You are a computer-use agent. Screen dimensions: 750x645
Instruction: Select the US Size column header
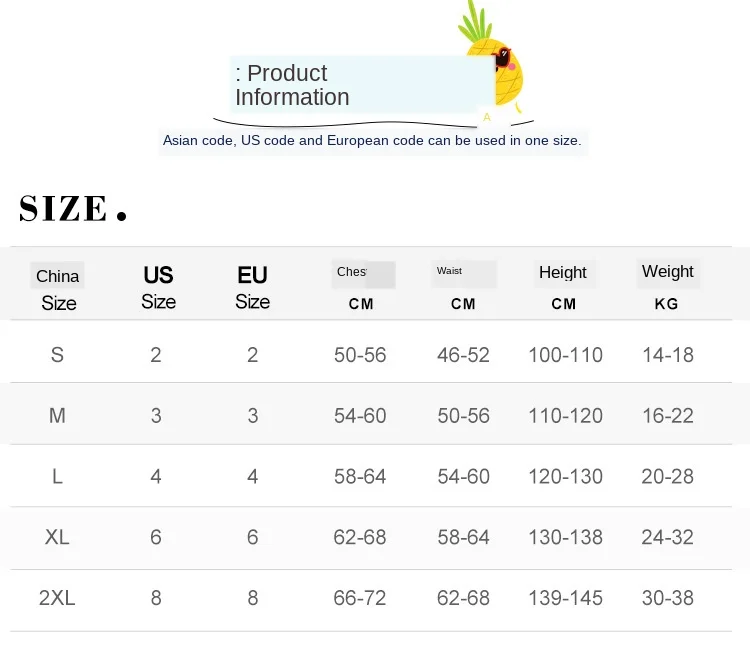tap(158, 288)
